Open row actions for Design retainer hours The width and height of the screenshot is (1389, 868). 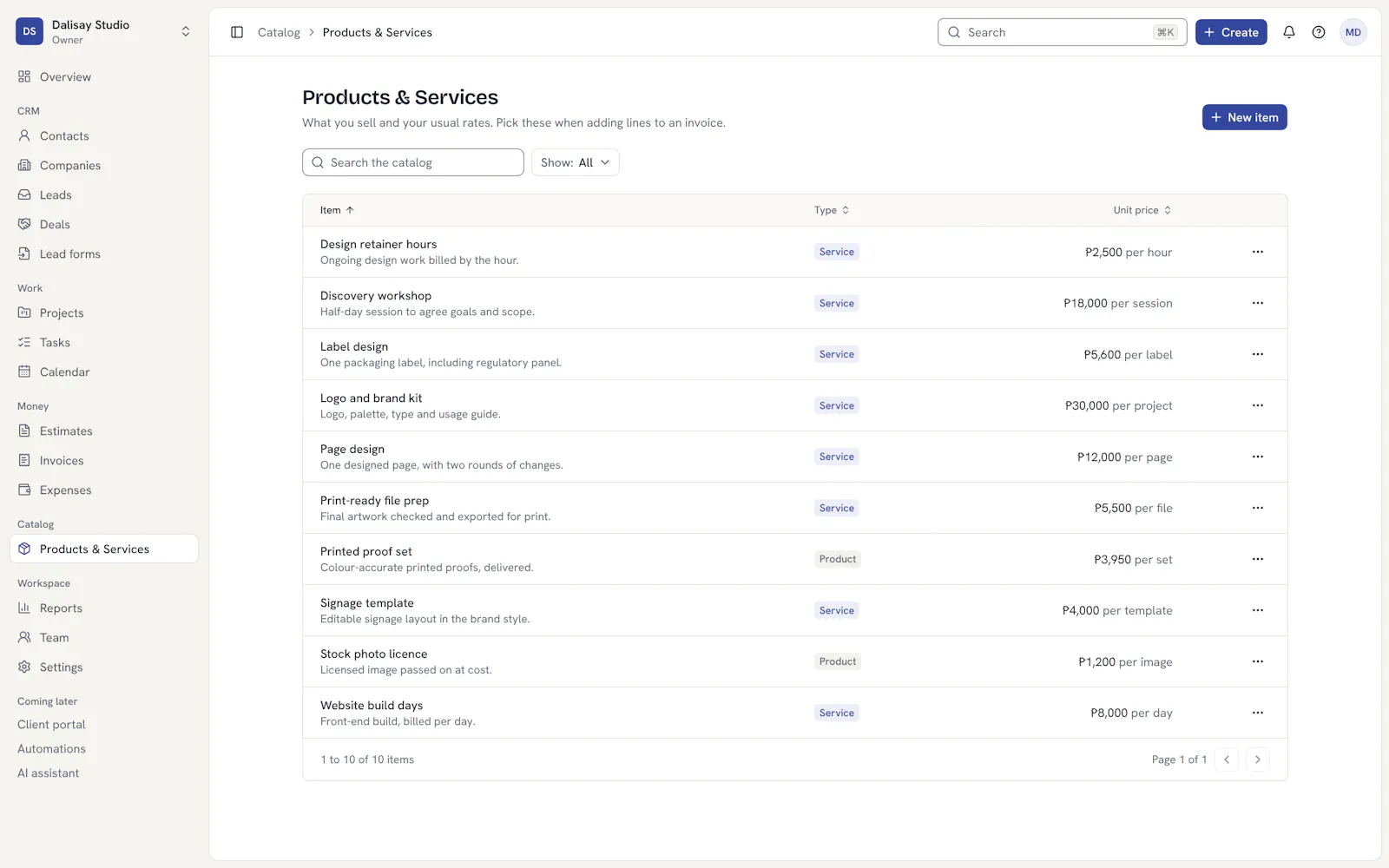[x=1258, y=252]
